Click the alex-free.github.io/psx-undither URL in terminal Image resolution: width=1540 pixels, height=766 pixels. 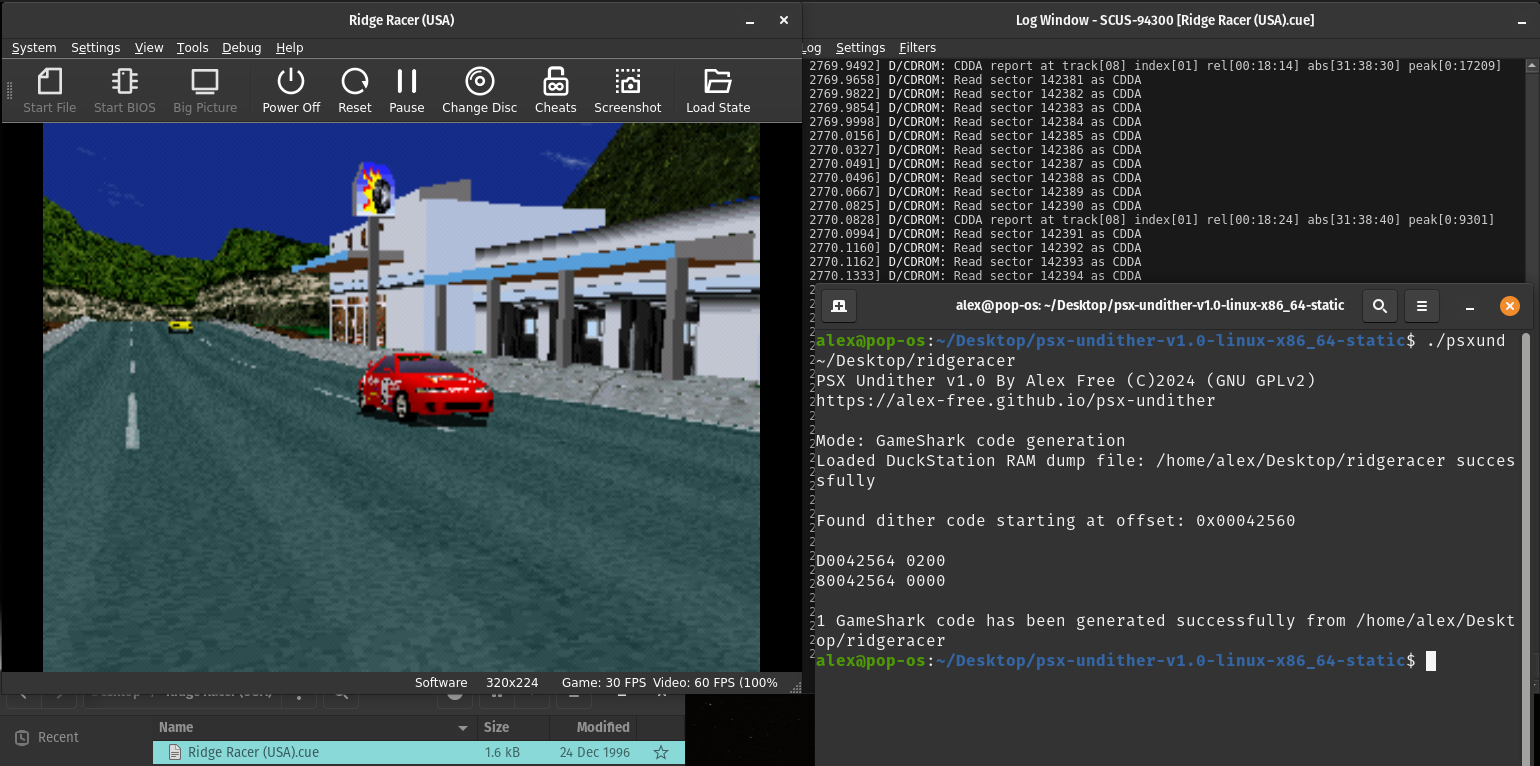point(1016,401)
